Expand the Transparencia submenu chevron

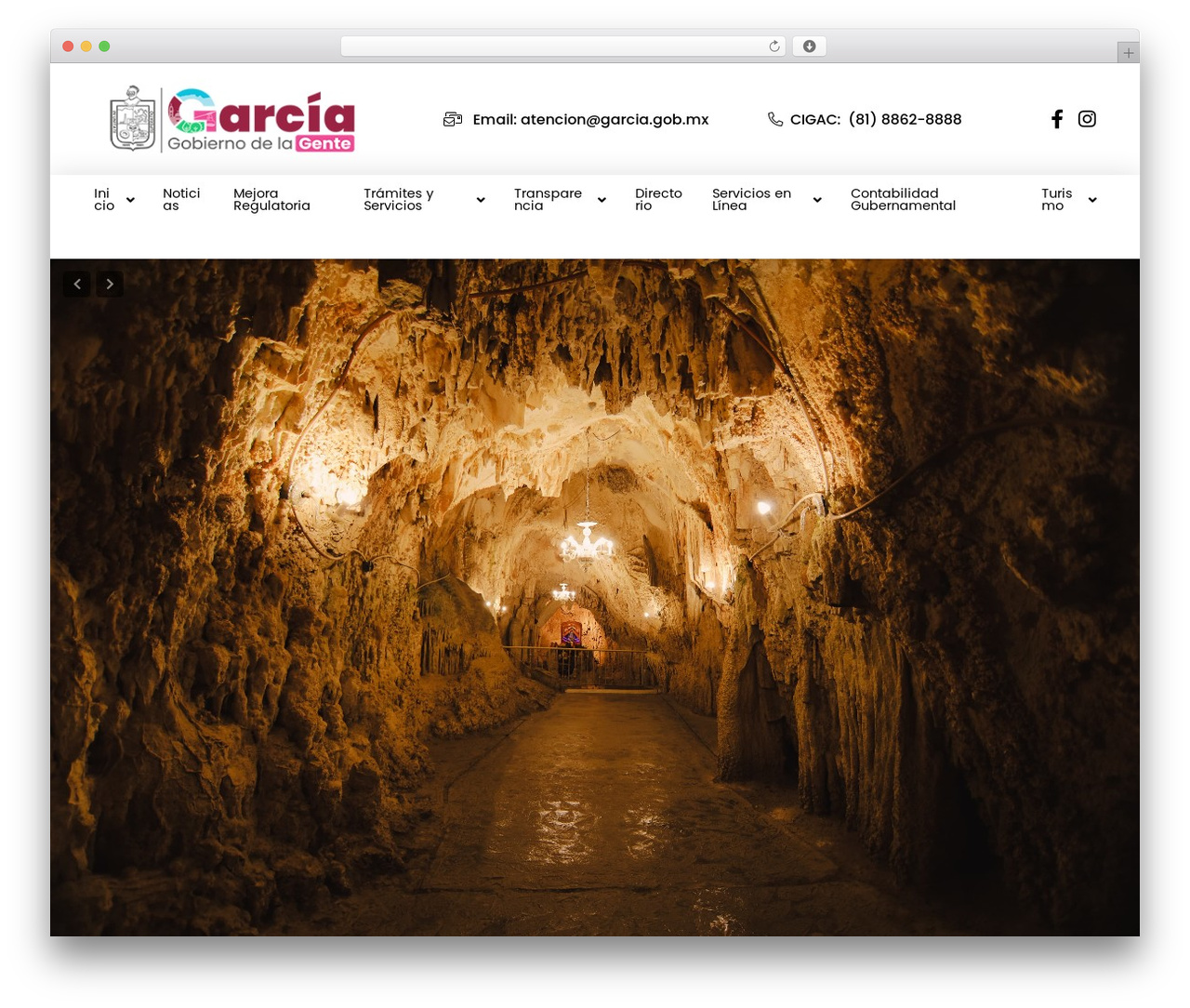tap(602, 200)
